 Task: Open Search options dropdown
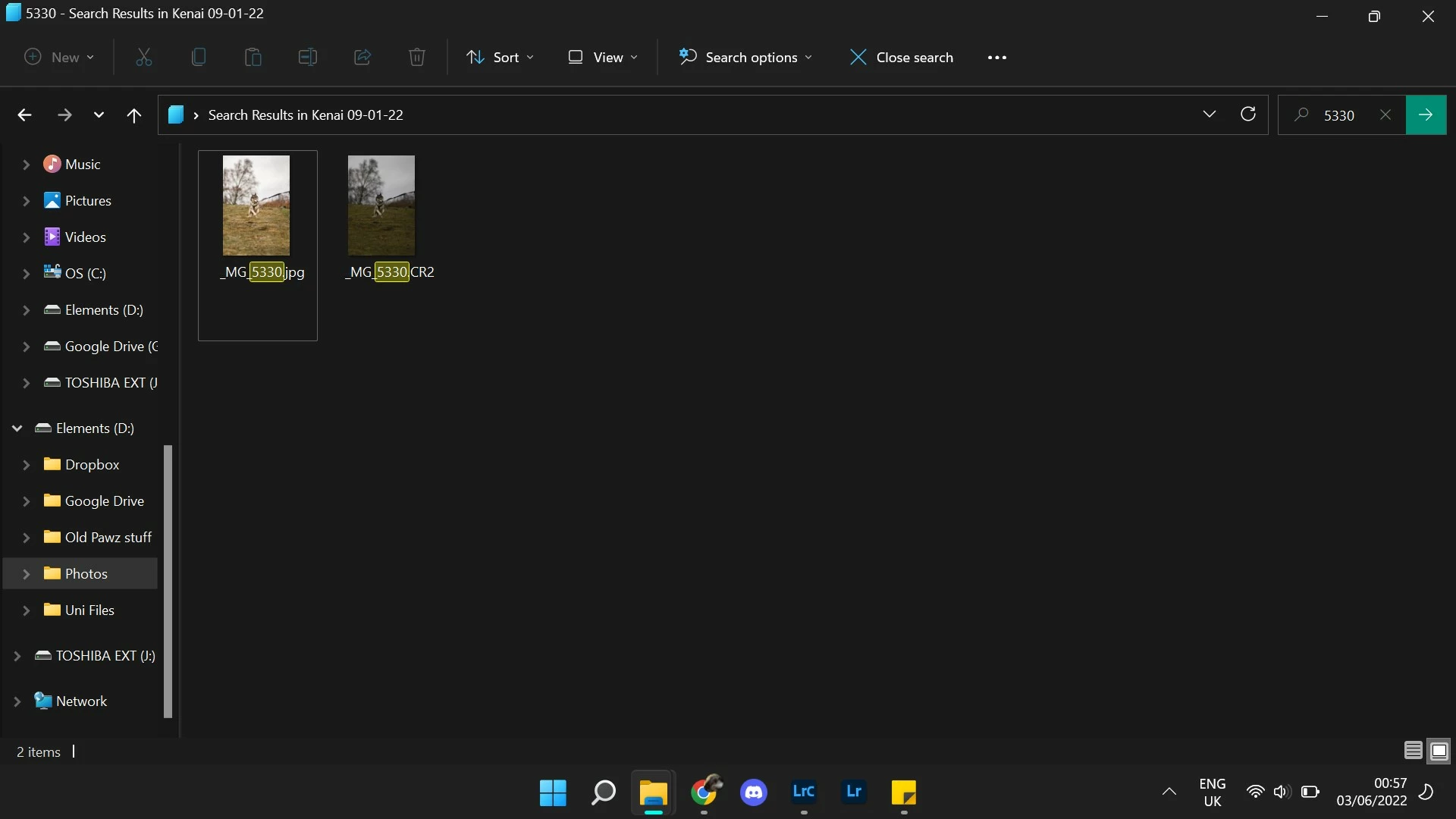pyautogui.click(x=745, y=57)
